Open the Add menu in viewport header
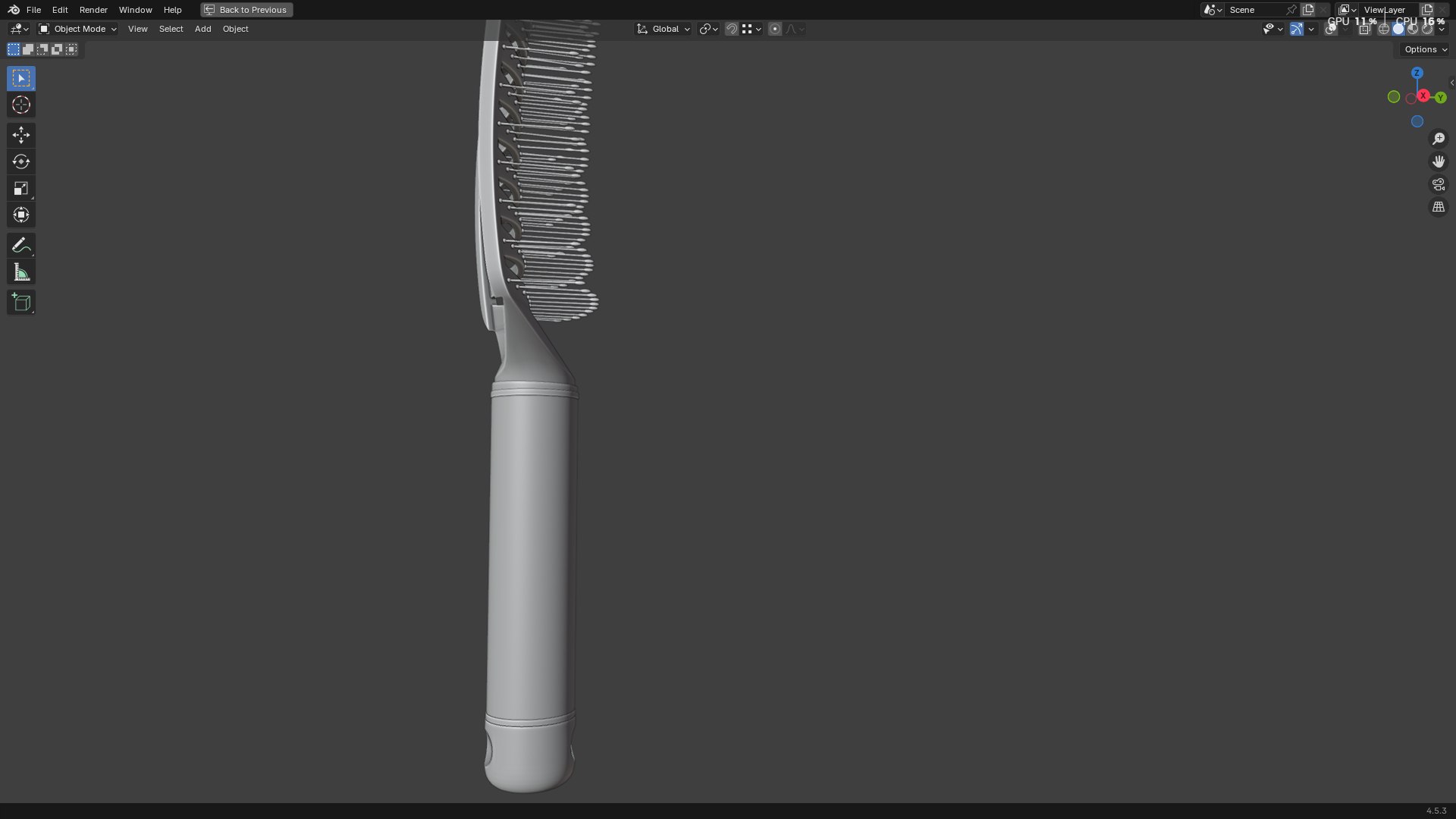This screenshot has width=1456, height=819. (x=202, y=29)
